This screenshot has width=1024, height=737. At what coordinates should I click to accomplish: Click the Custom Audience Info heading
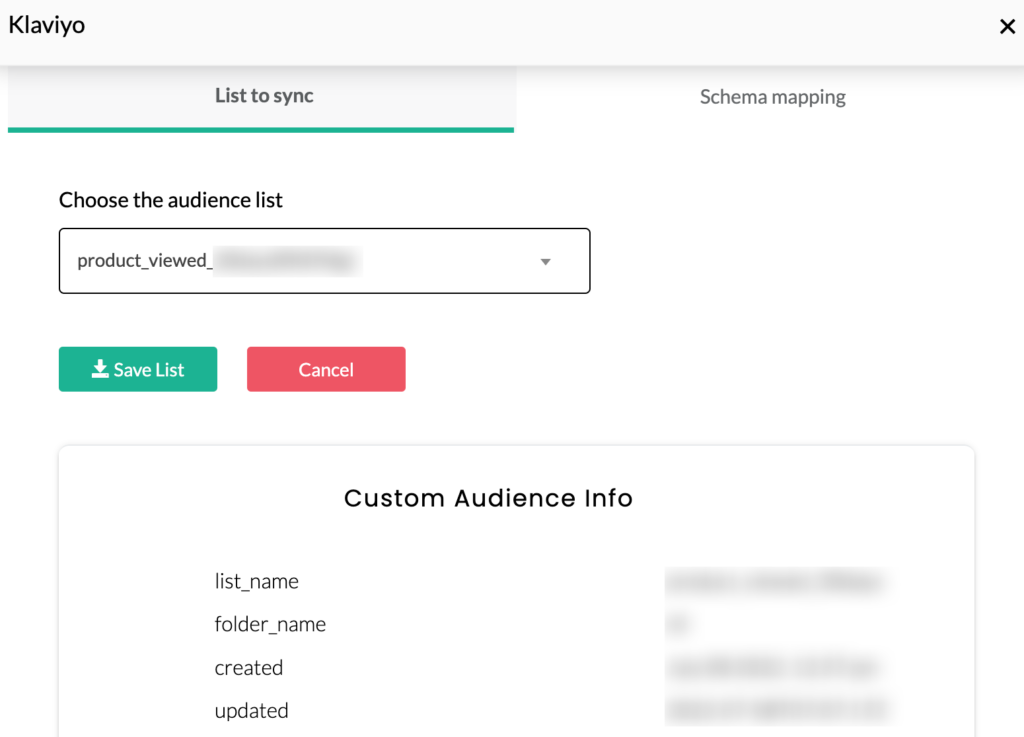[488, 497]
